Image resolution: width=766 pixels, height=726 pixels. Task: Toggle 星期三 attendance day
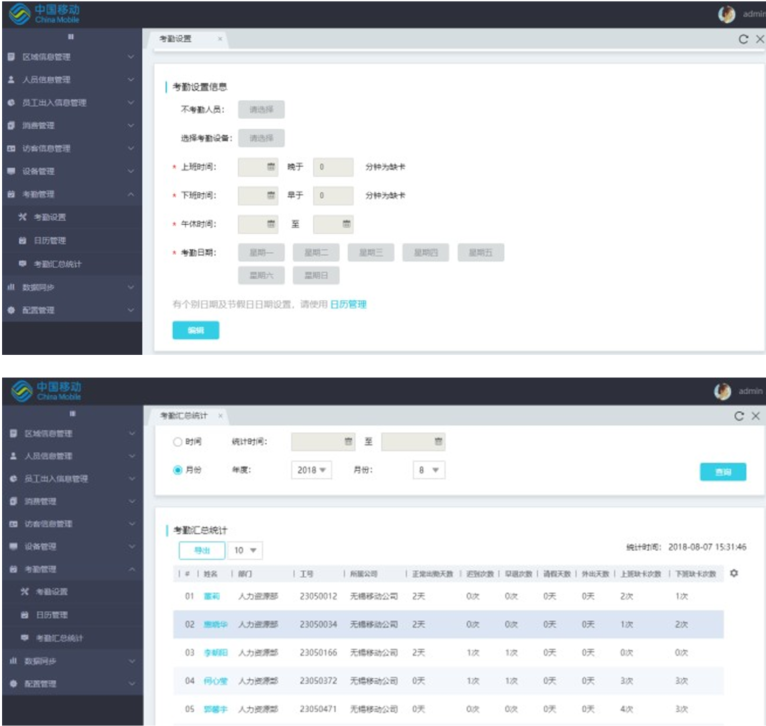click(x=371, y=253)
